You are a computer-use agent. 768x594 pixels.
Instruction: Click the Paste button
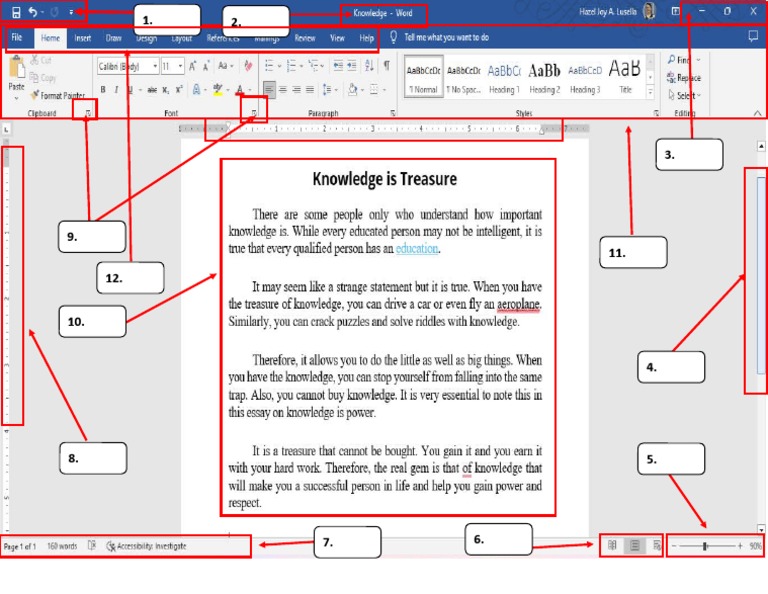(16, 76)
